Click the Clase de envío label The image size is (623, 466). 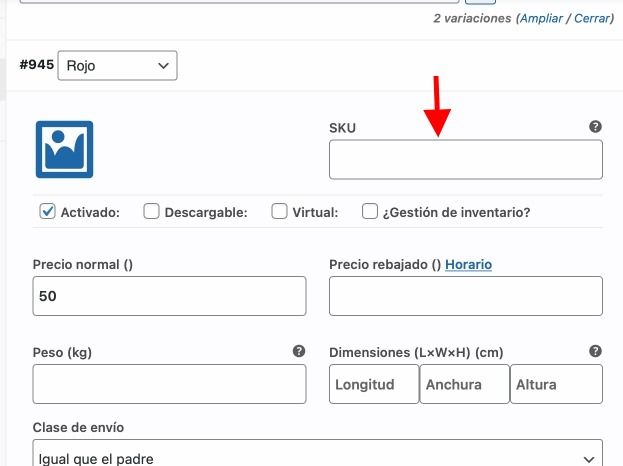pos(78,427)
